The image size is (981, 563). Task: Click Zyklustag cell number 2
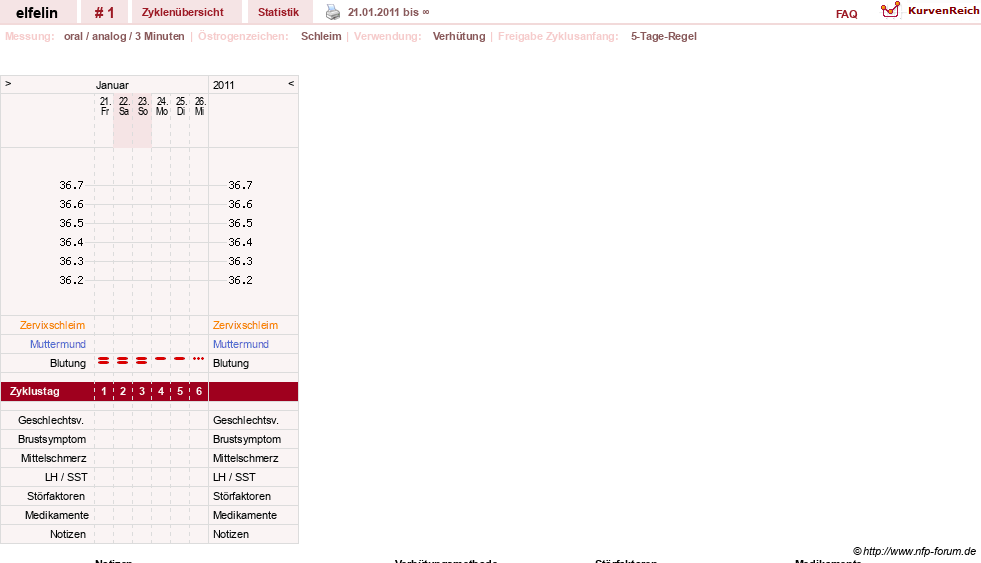[123, 392]
